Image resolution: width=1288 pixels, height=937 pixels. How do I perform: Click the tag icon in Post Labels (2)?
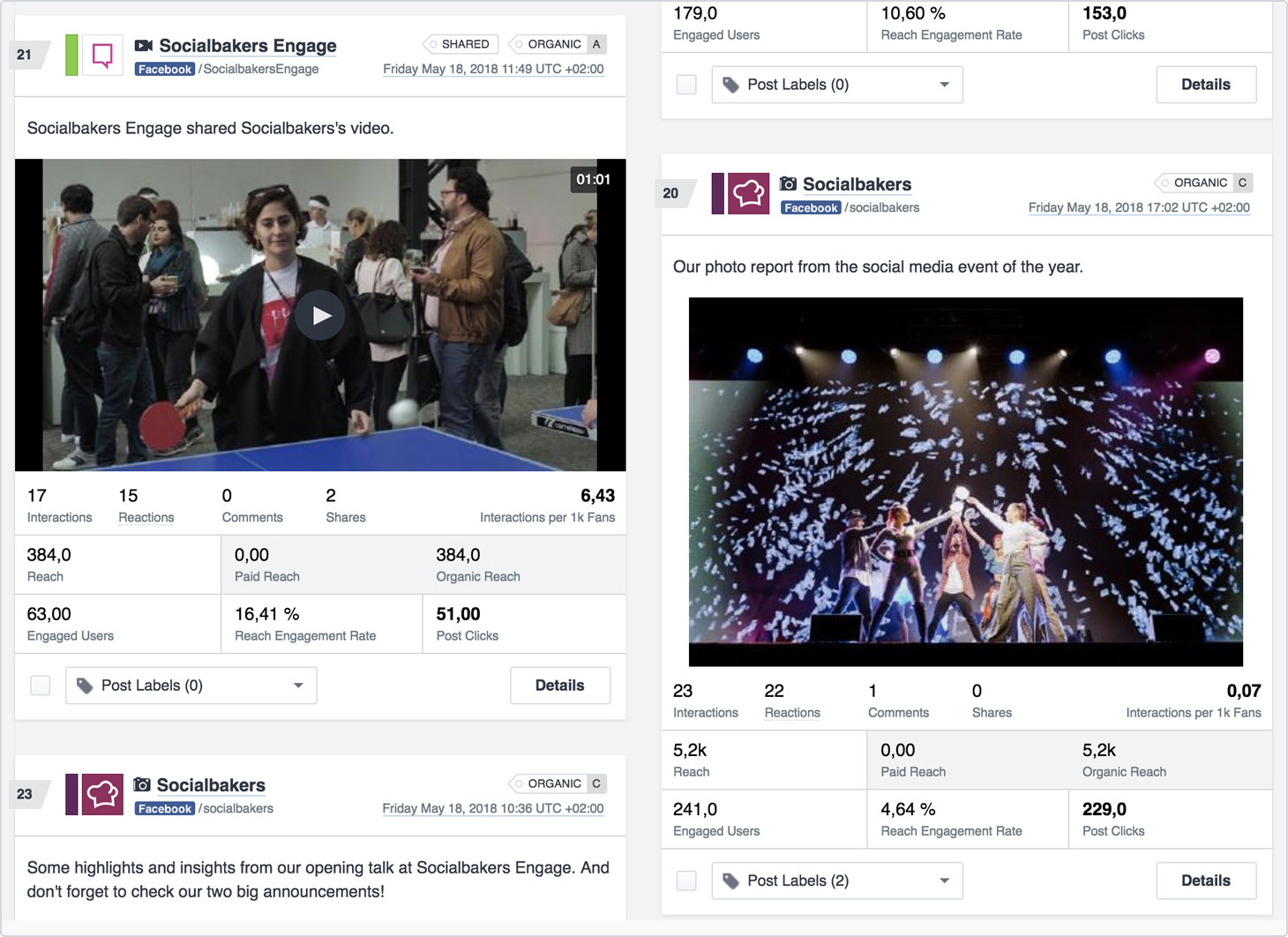[x=730, y=881]
